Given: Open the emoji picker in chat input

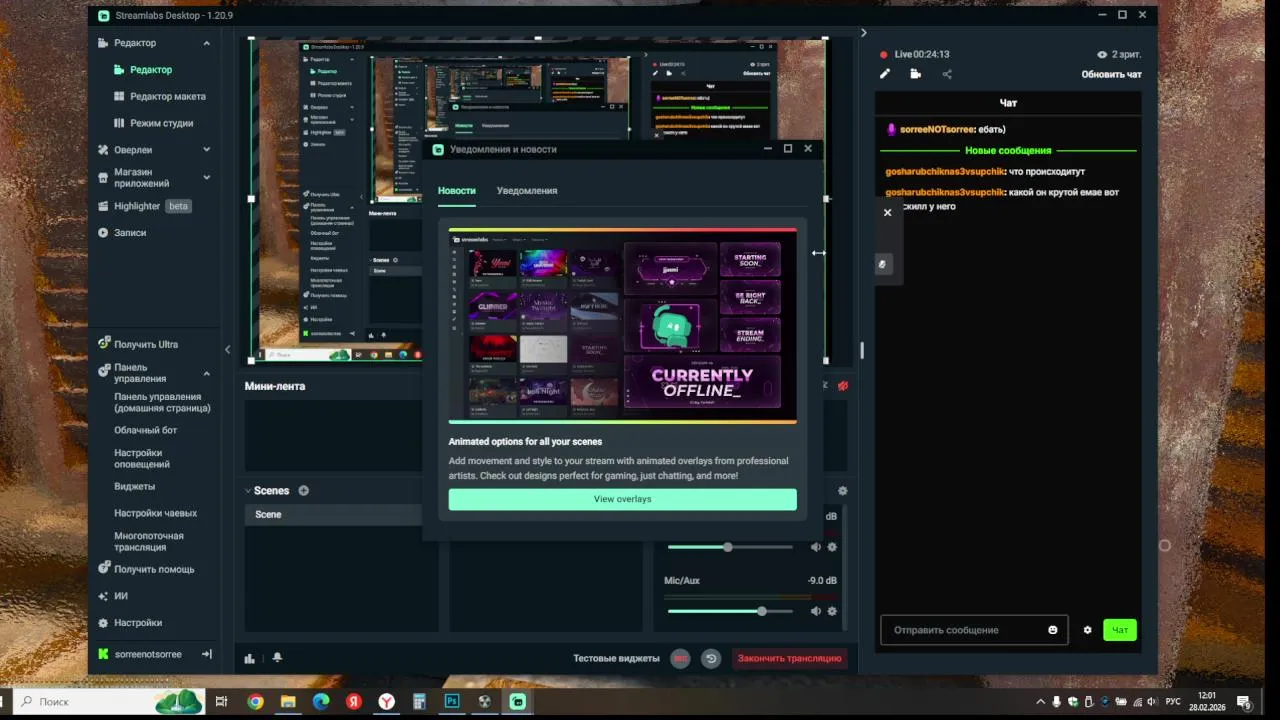Looking at the screenshot, I should (x=1053, y=630).
